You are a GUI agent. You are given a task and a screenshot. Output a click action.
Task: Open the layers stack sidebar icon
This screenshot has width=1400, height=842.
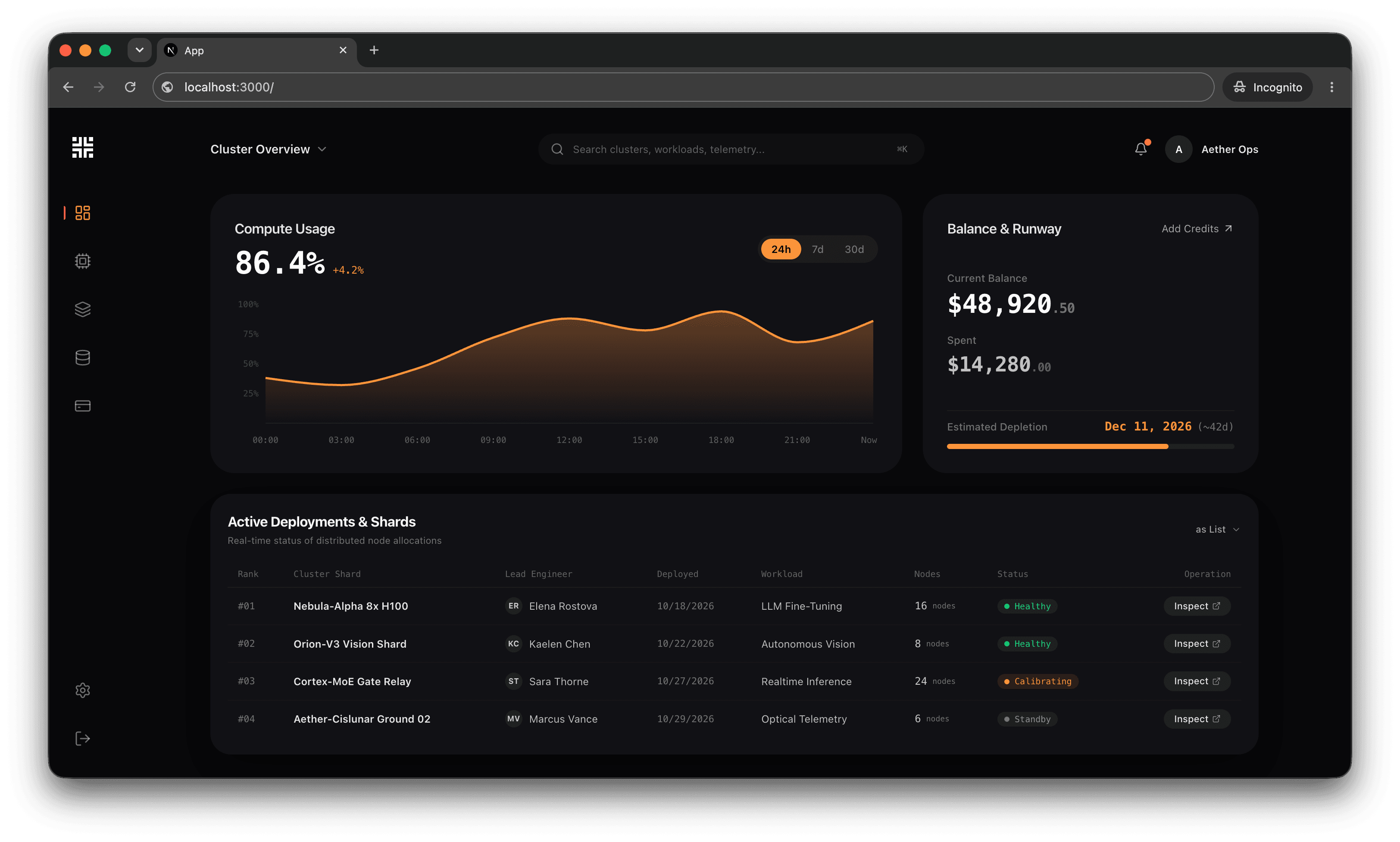click(x=83, y=309)
